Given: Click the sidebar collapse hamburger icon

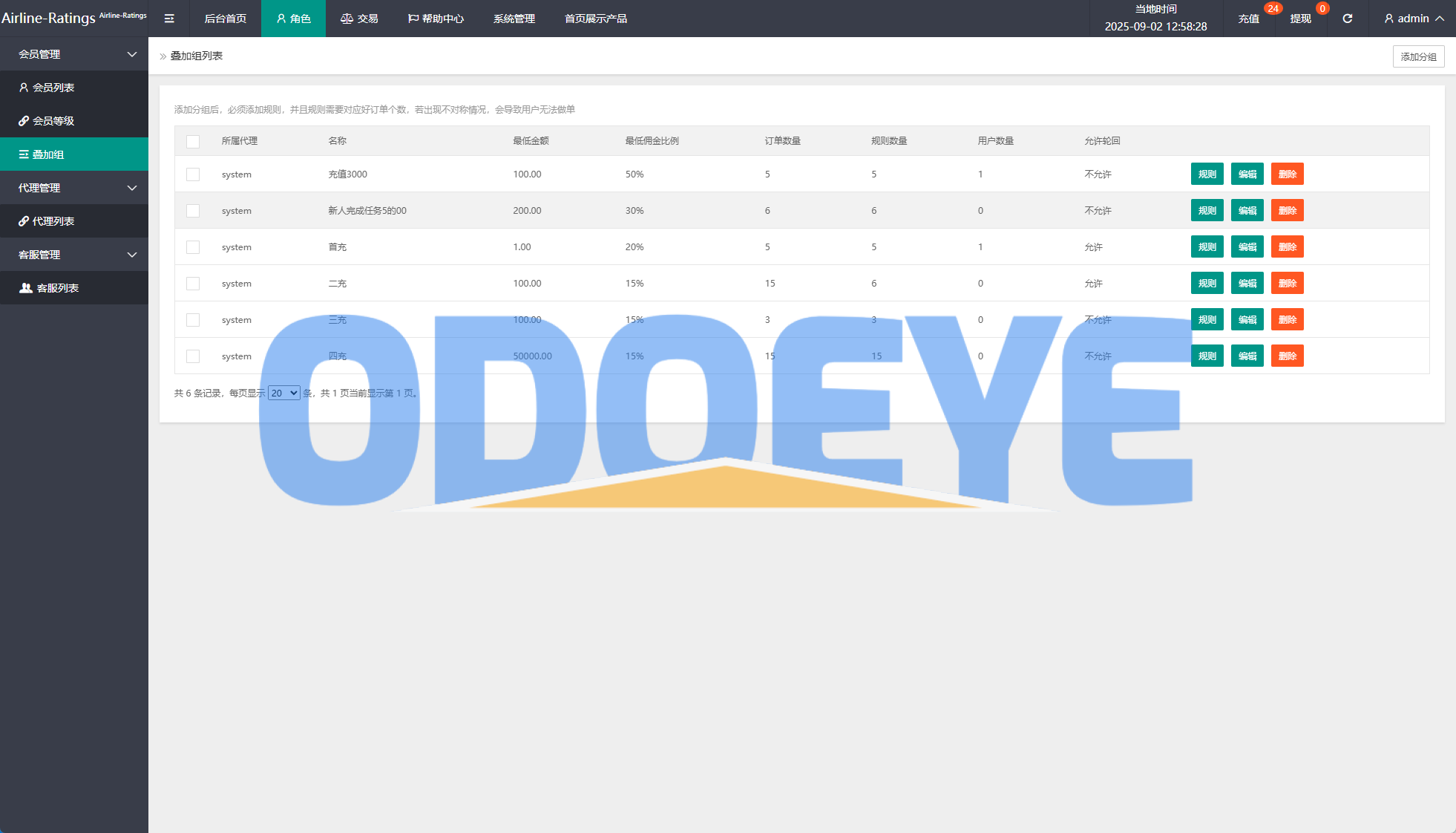Looking at the screenshot, I should pyautogui.click(x=169, y=19).
